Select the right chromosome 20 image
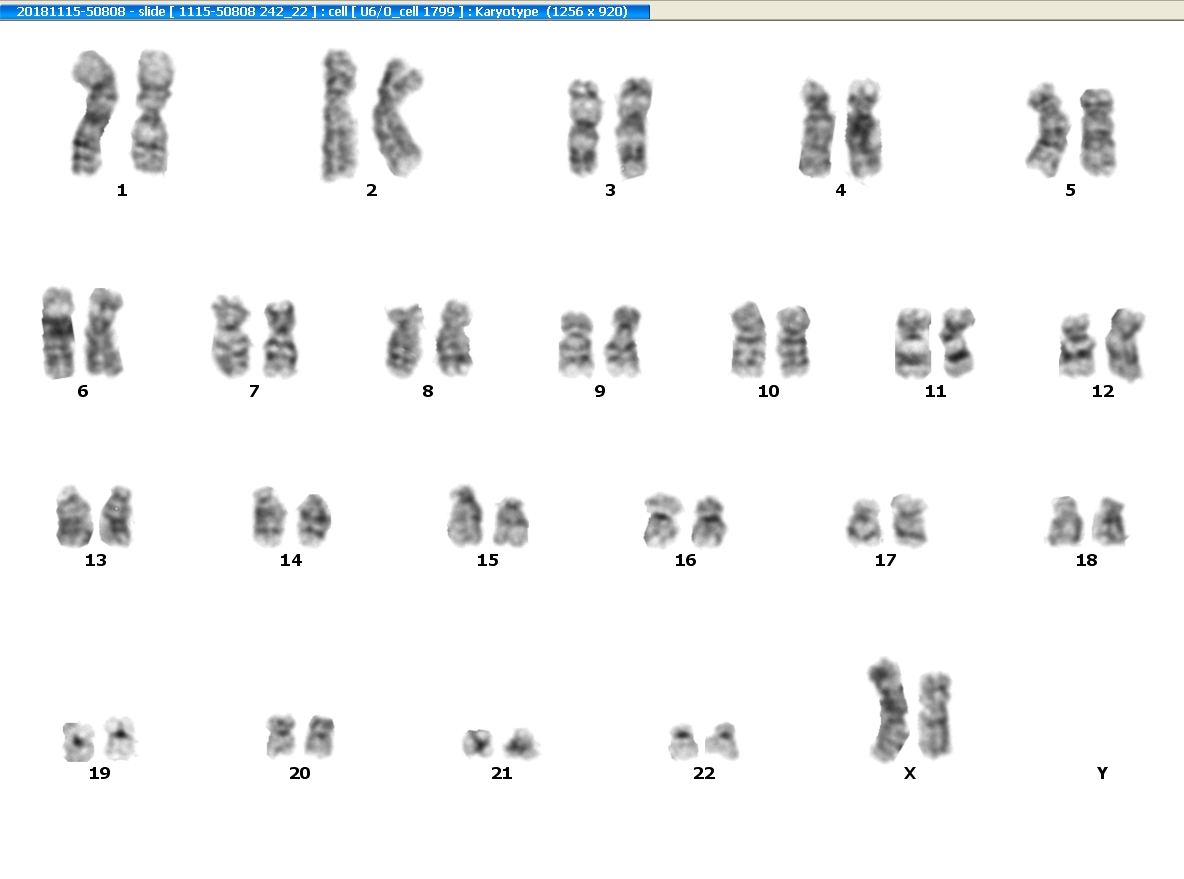This screenshot has width=1184, height=879. tap(319, 737)
